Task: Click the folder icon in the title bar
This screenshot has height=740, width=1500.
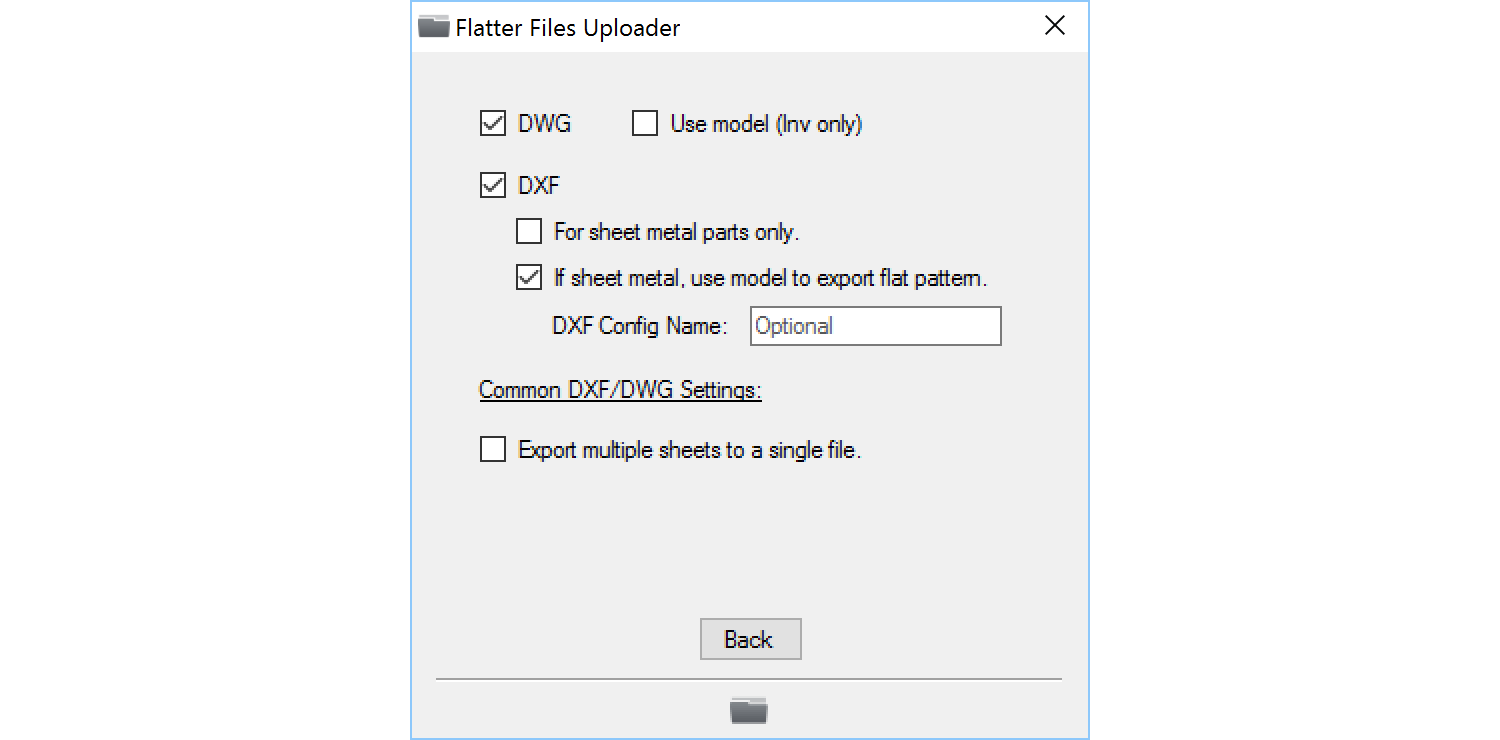Action: pos(433,27)
